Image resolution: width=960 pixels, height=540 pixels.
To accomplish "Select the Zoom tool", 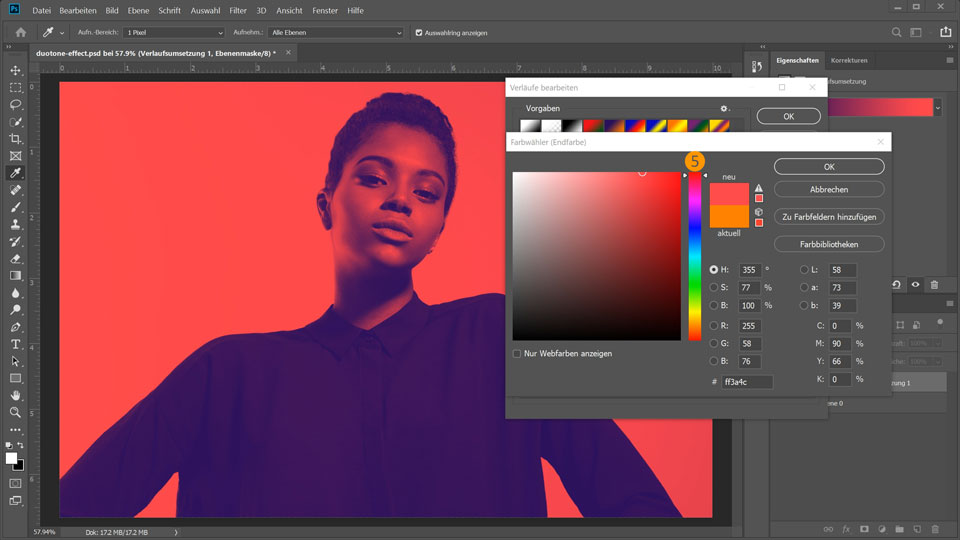I will click(16, 413).
